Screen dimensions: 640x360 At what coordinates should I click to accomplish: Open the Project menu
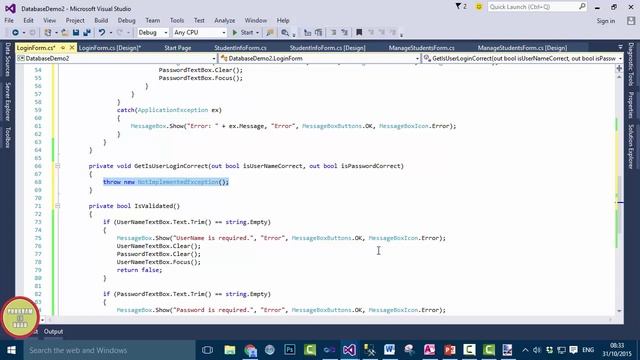click(75, 20)
